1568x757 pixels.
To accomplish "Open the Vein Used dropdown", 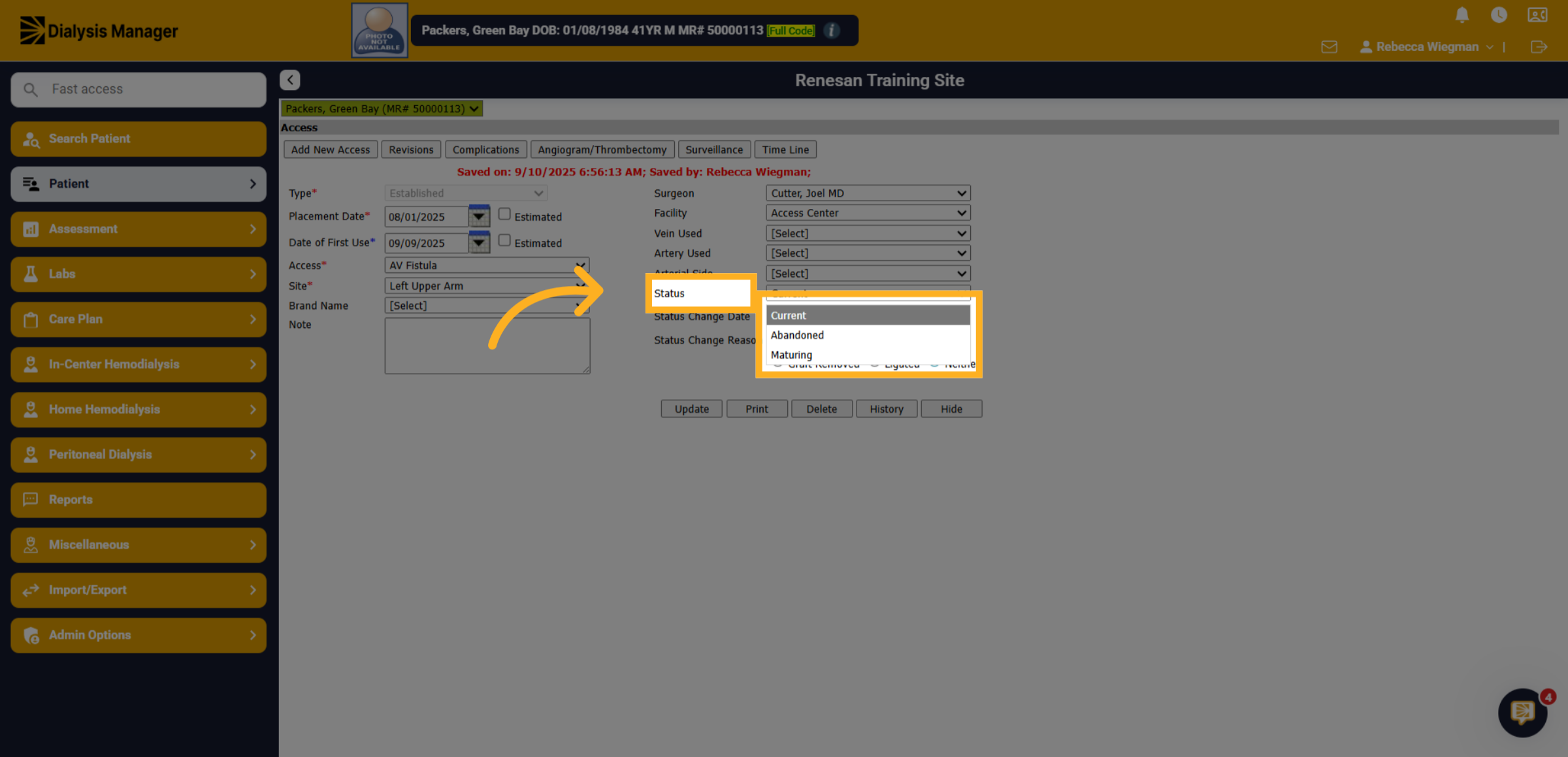I will point(868,233).
